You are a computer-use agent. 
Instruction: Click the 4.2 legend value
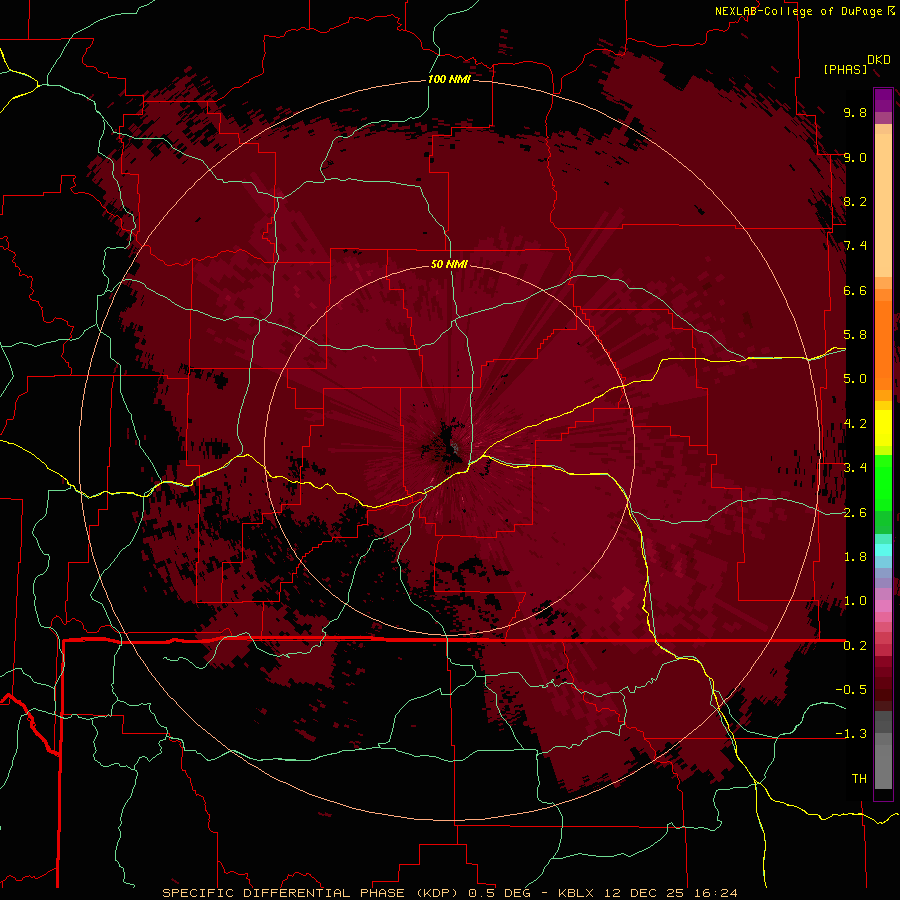pos(855,424)
